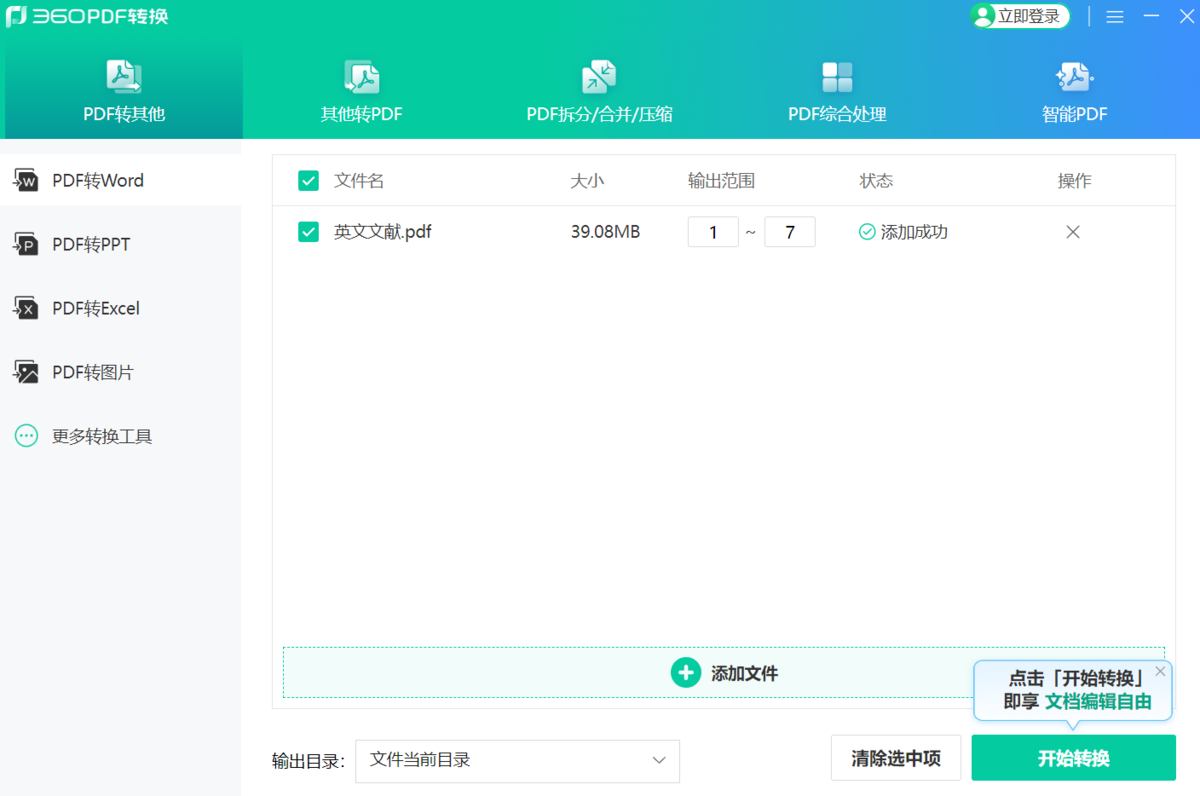Select the 智能PDF feature icon
This screenshot has height=796, width=1200.
tap(1074, 90)
